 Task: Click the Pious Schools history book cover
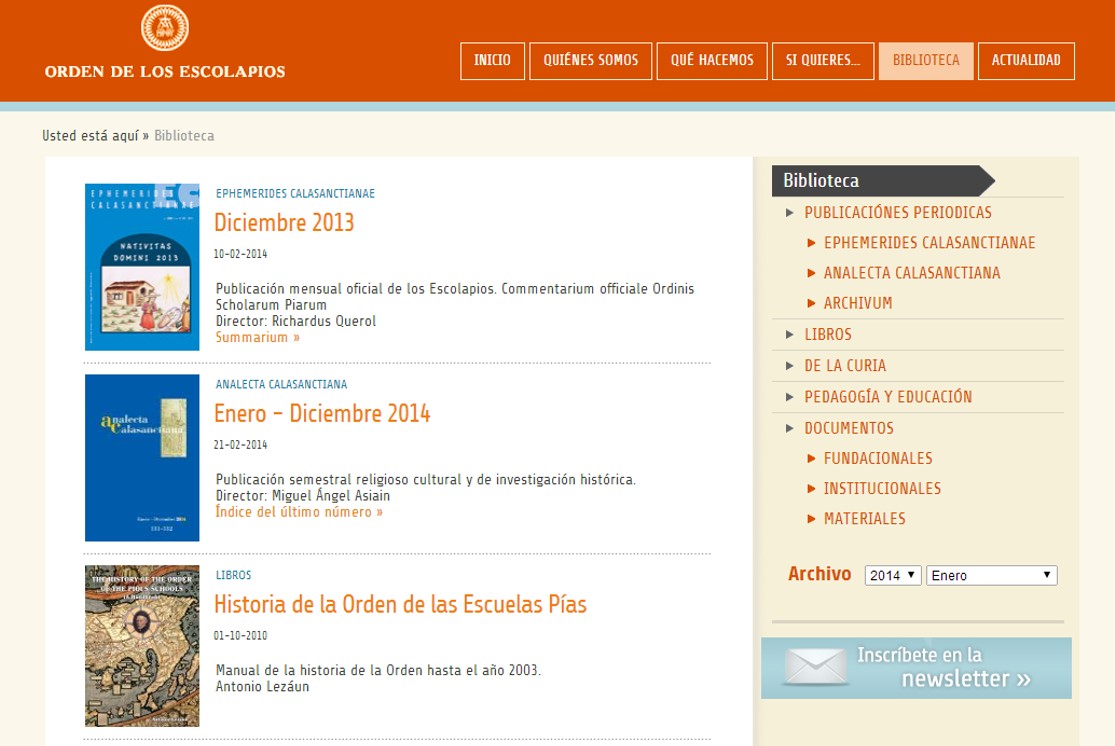[x=142, y=646]
